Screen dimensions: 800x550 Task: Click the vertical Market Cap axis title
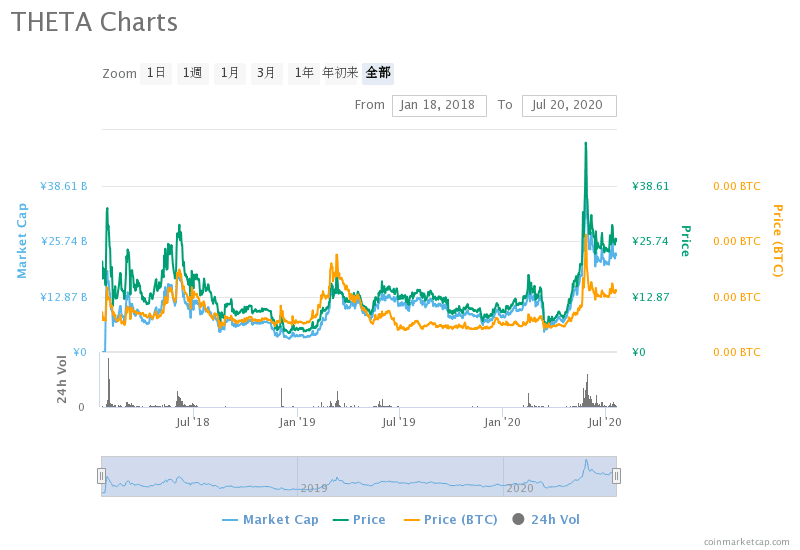[22, 241]
